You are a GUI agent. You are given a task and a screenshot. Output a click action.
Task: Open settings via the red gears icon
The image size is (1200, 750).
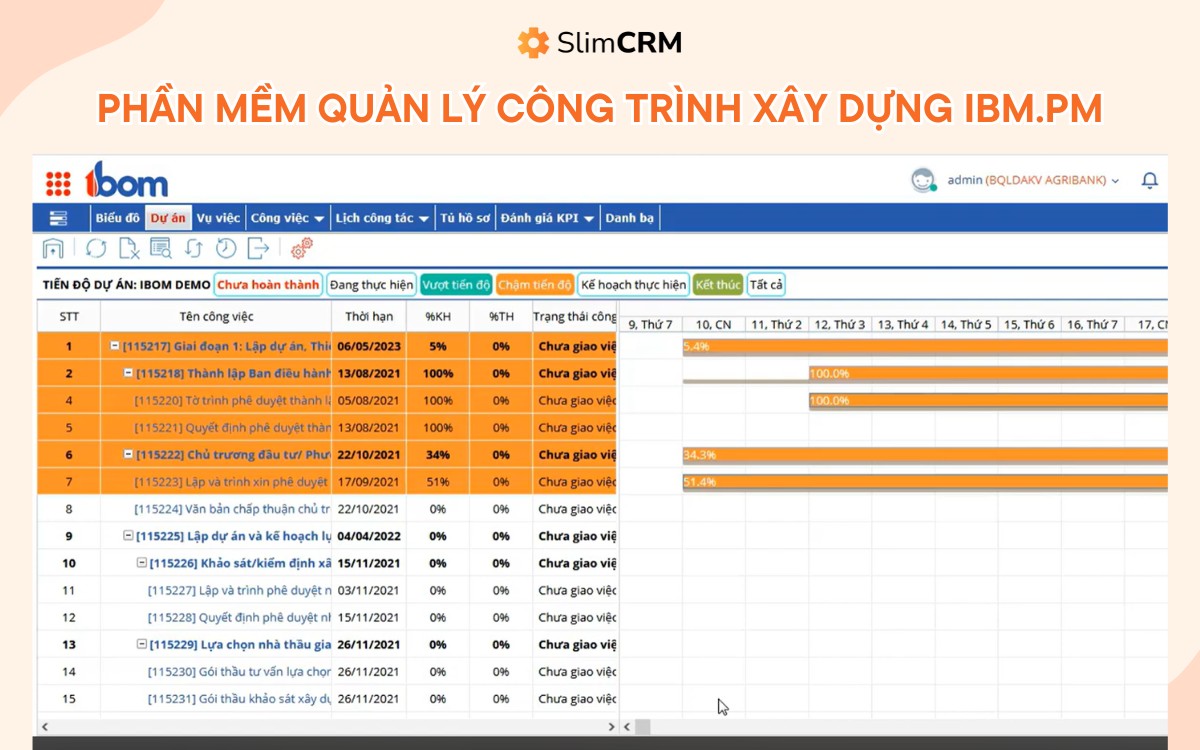click(x=302, y=247)
